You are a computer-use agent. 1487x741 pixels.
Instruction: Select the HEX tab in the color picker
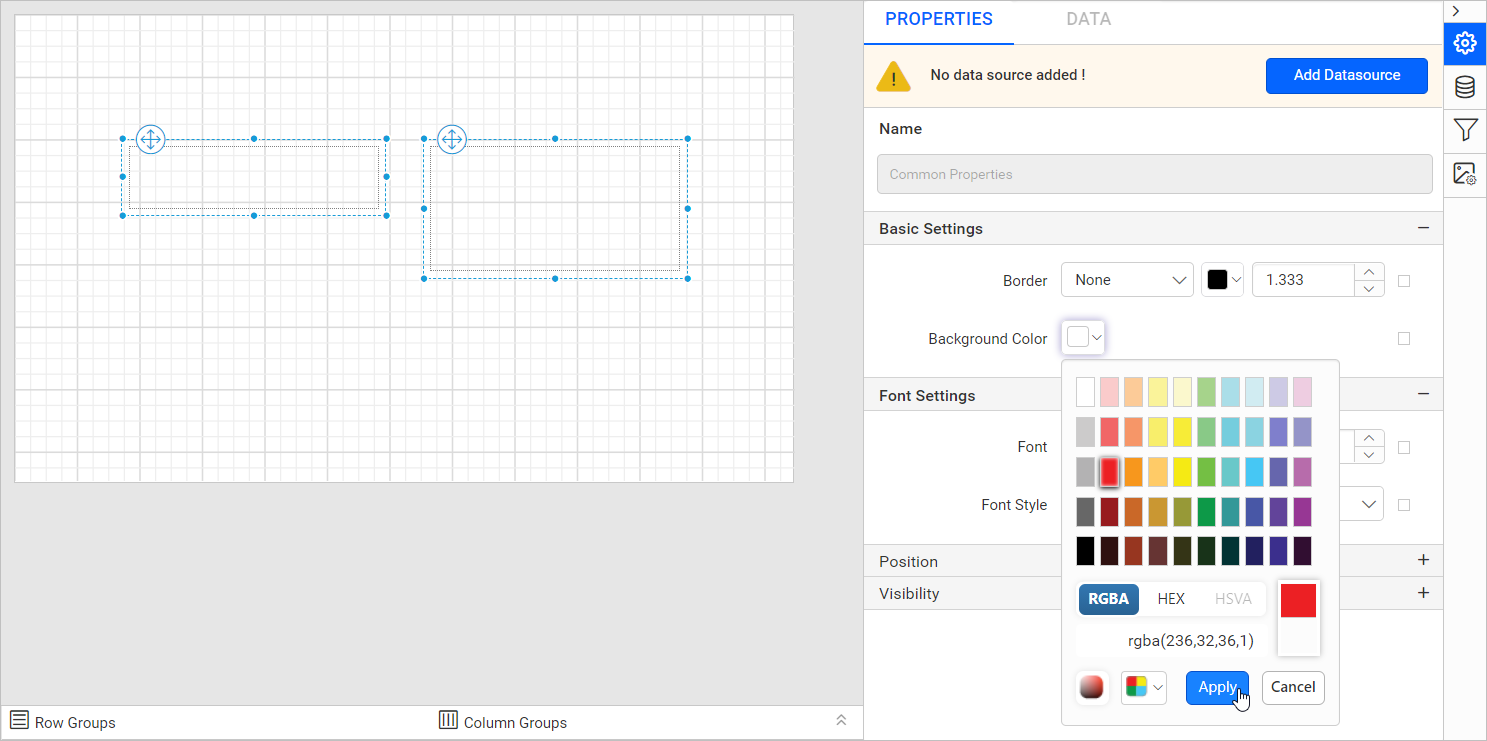[1170, 598]
